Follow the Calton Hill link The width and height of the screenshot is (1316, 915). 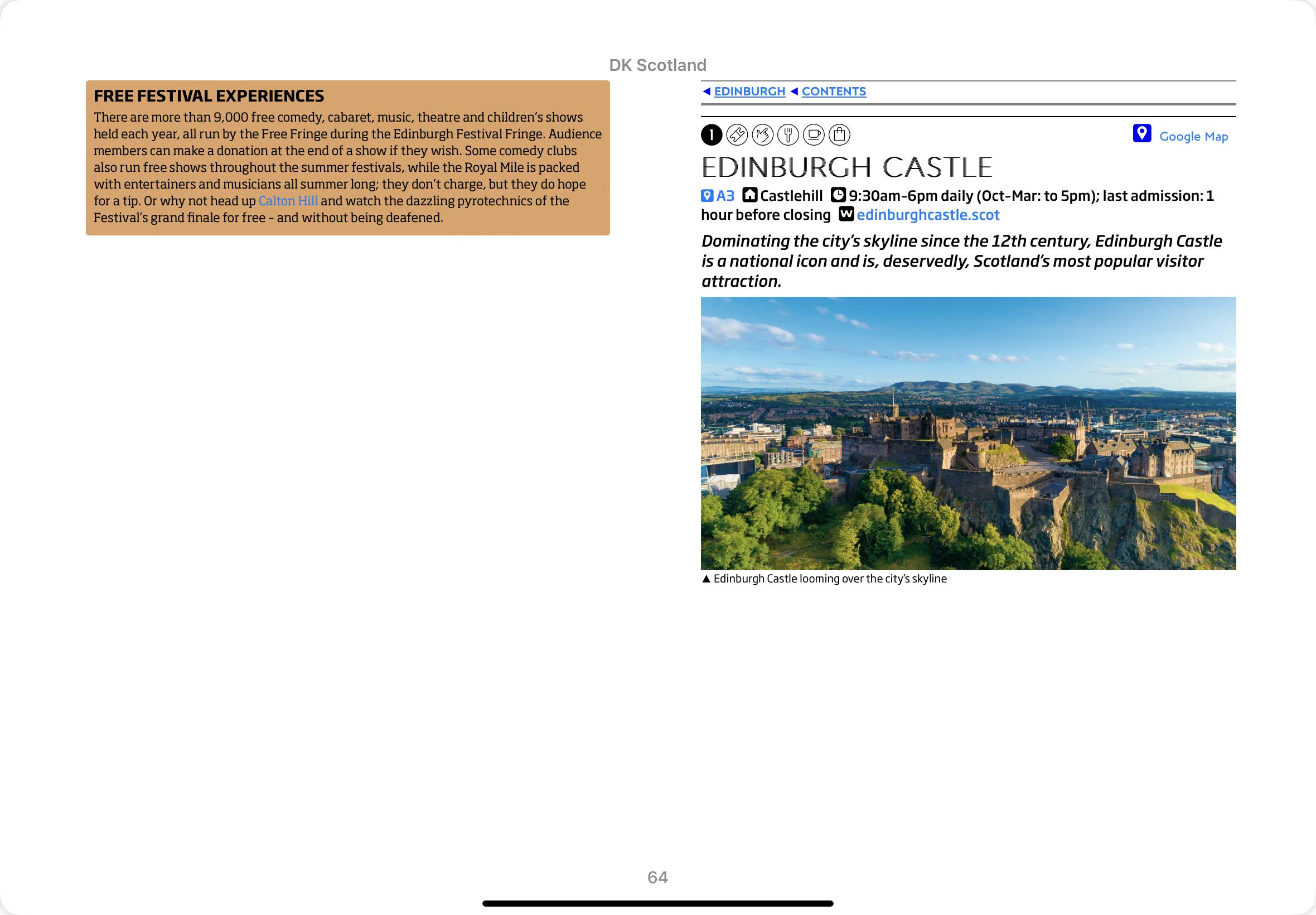click(x=288, y=201)
